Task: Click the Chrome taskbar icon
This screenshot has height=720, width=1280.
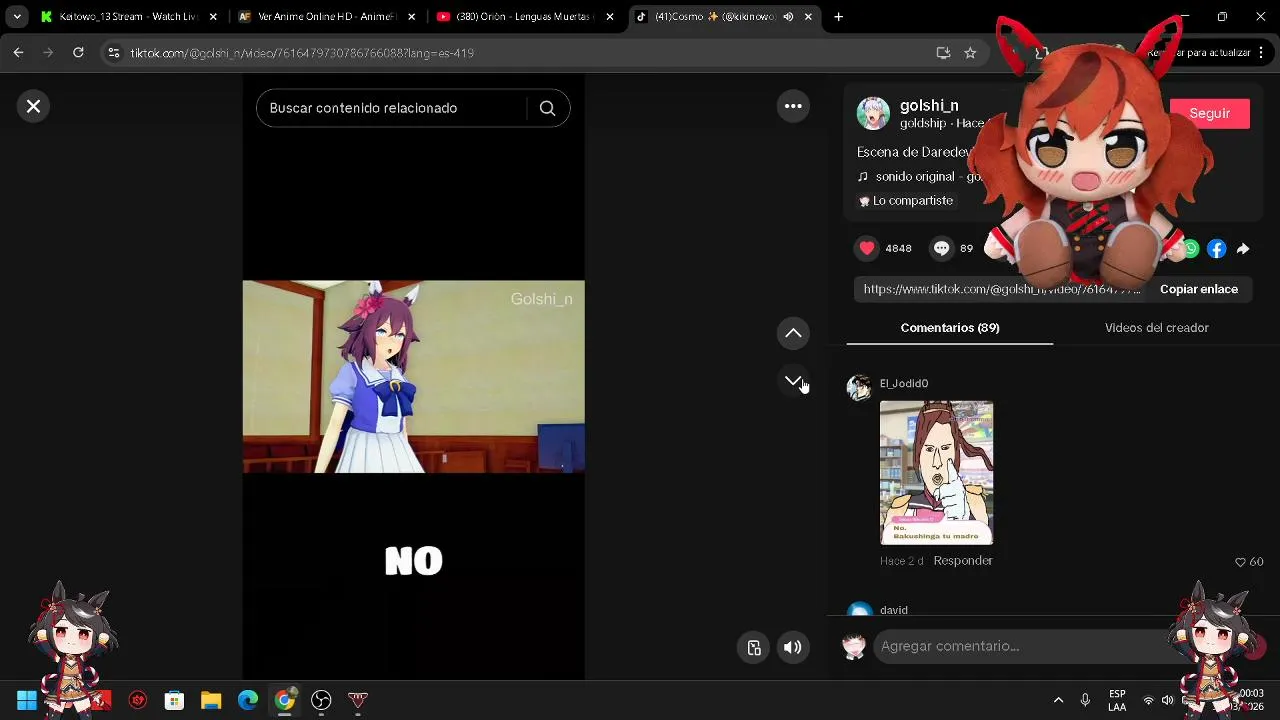Action: (x=285, y=701)
